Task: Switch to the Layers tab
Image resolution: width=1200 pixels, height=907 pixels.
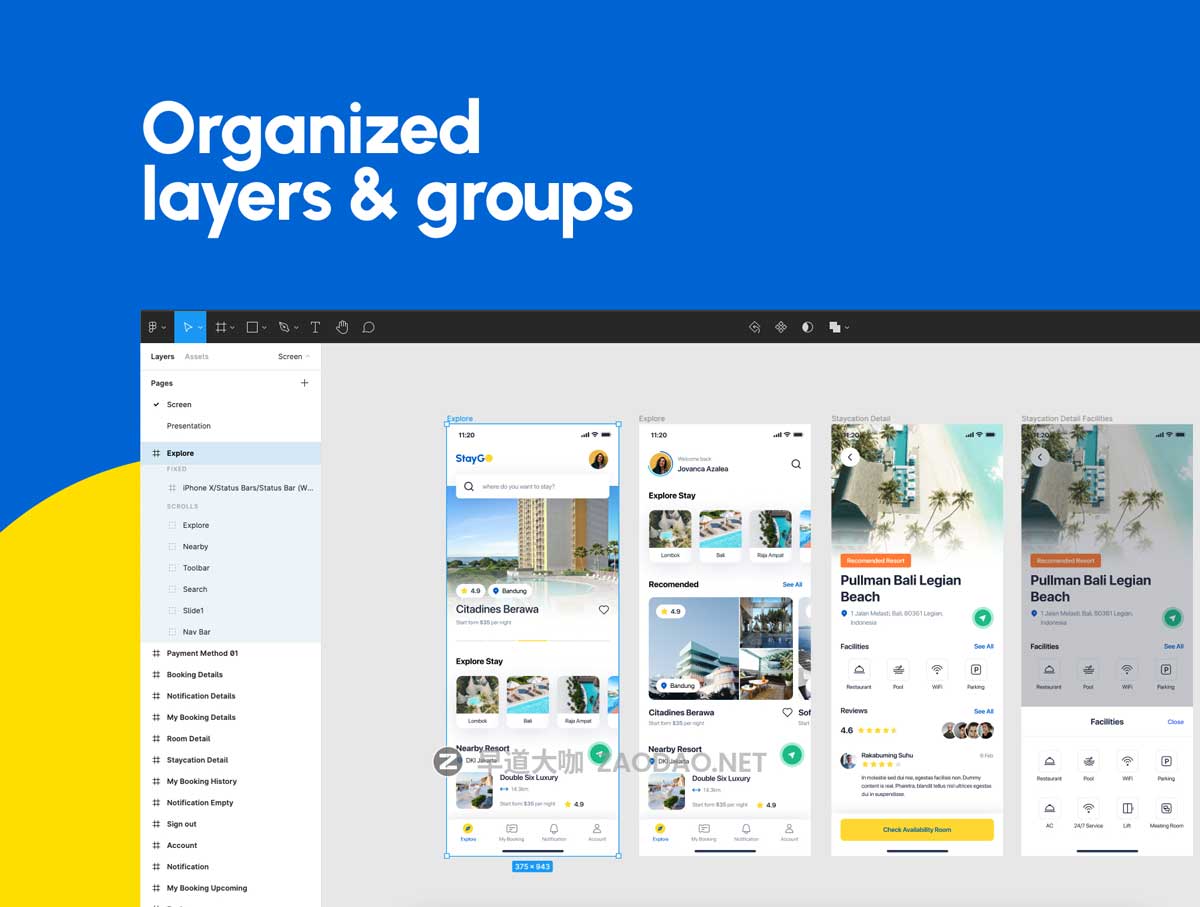Action: [162, 356]
